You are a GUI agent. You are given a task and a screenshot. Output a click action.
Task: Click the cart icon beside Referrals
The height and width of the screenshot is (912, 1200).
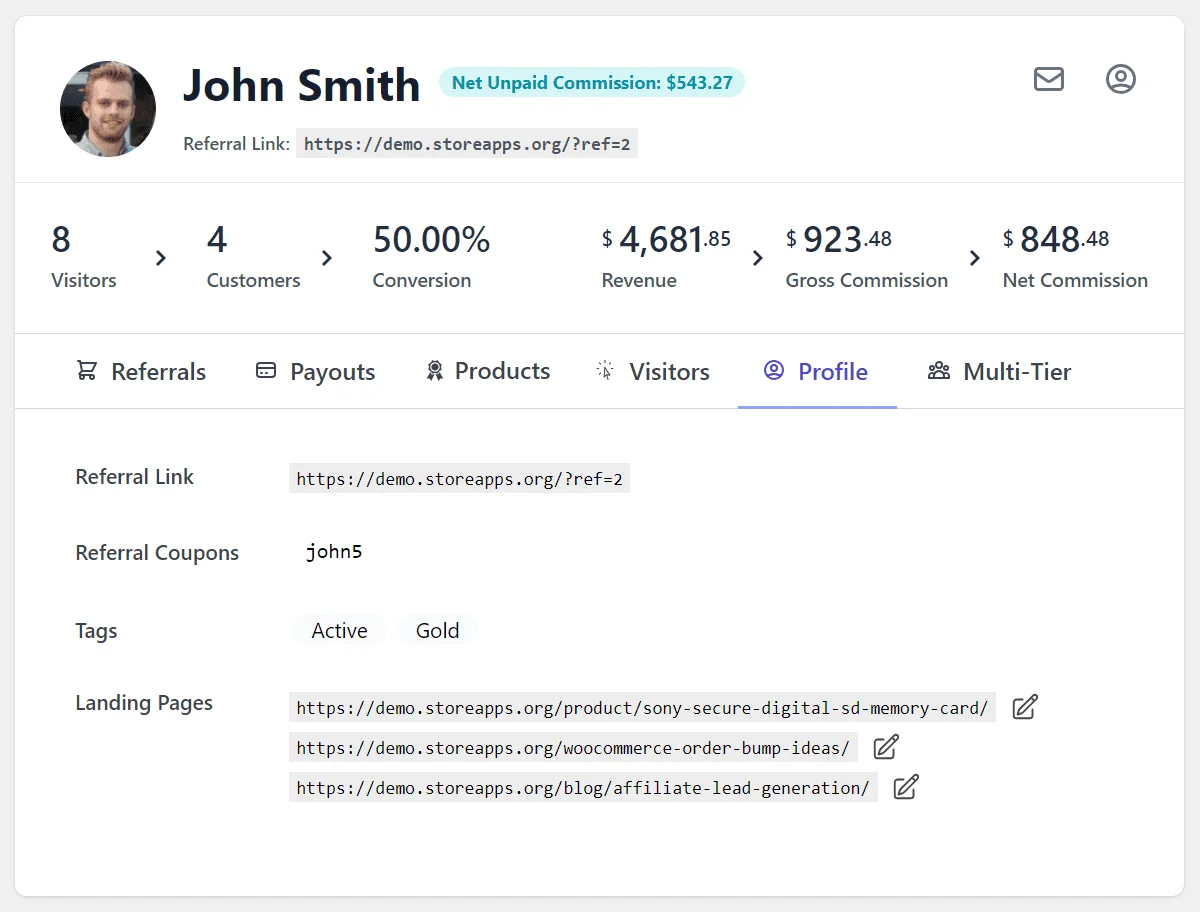coord(87,371)
